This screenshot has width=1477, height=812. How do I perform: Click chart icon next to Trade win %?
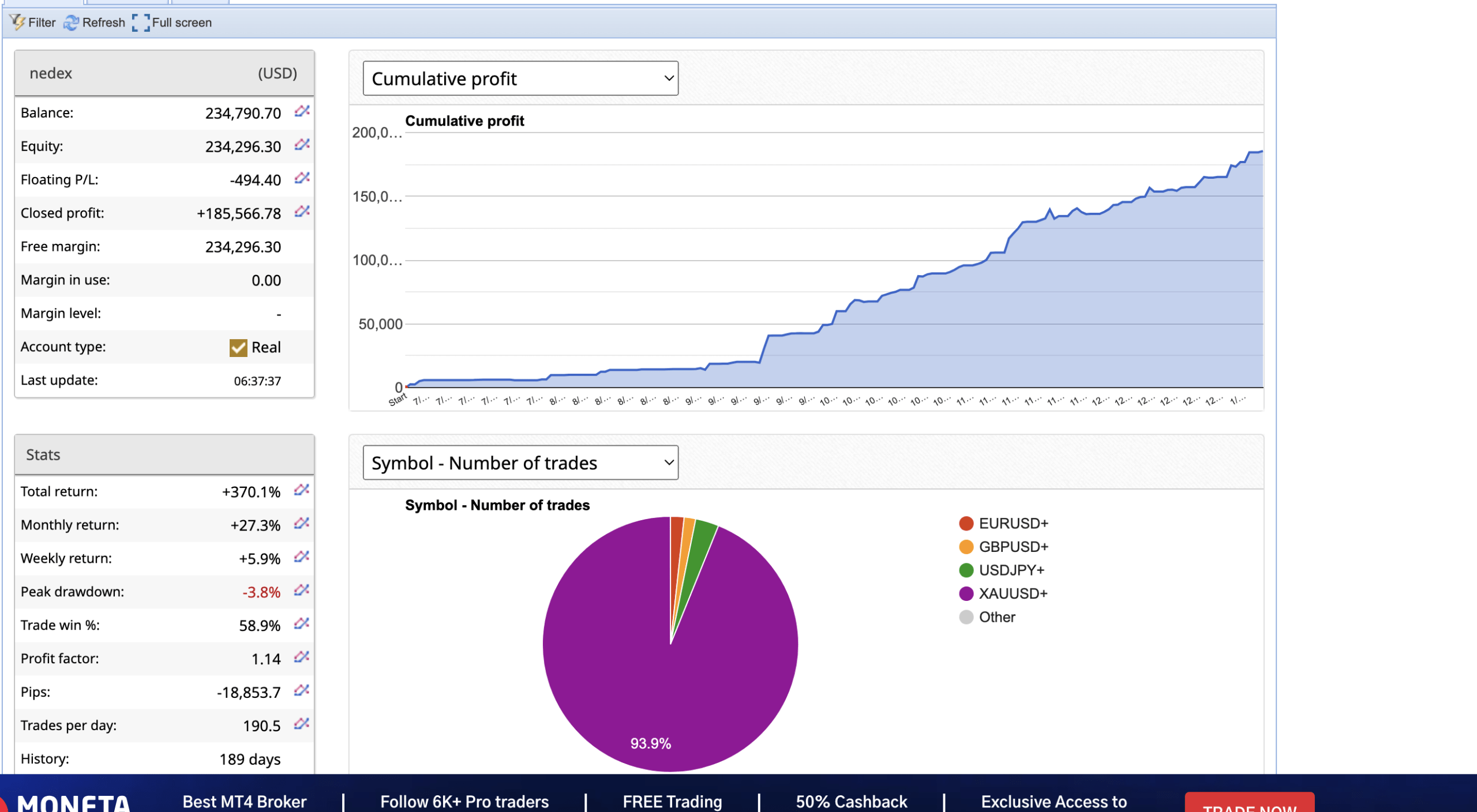coord(301,623)
